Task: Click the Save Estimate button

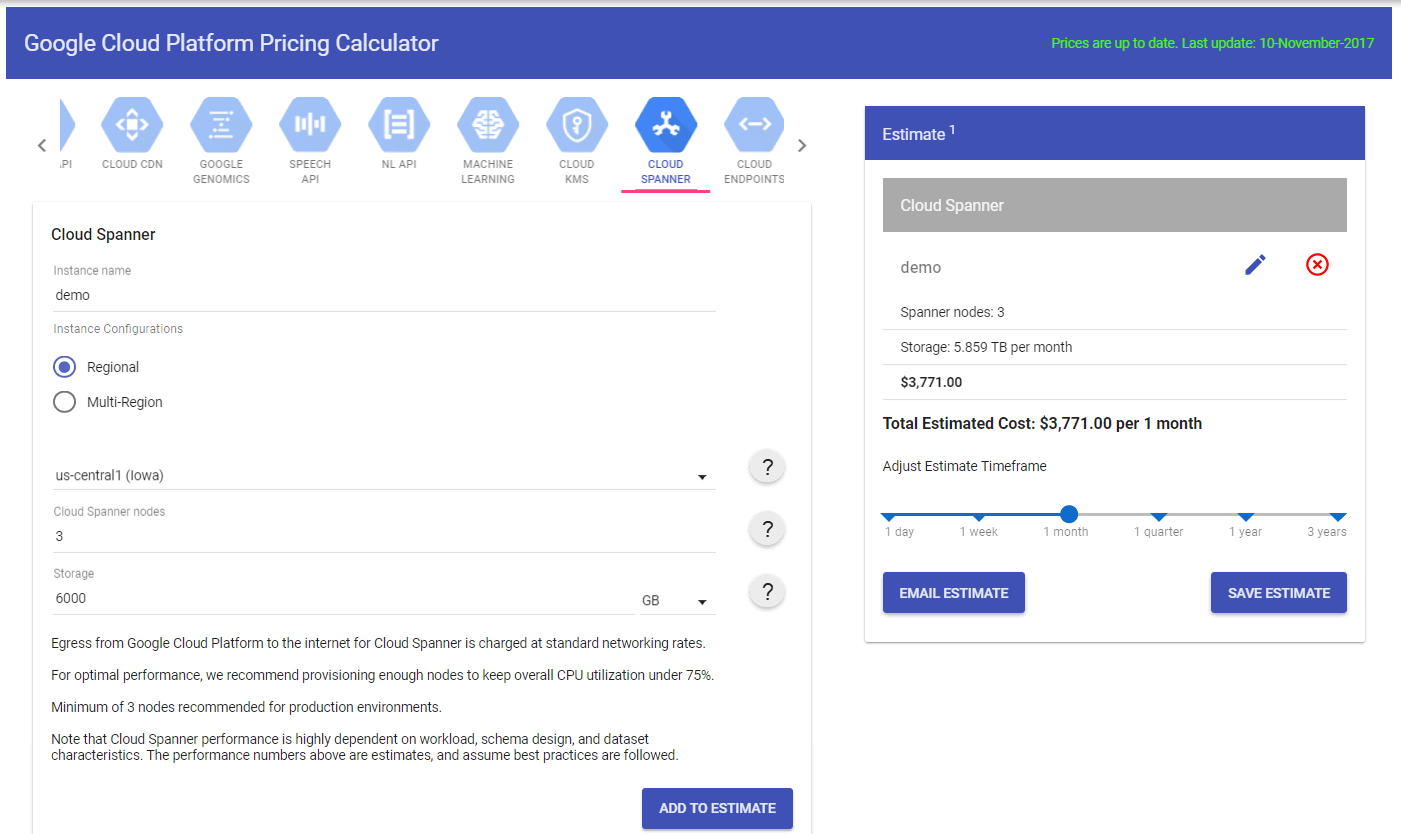Action: pyautogui.click(x=1279, y=593)
